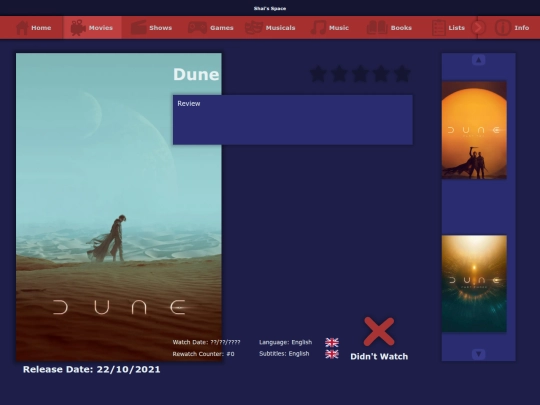Click the Shai's Space window title

coord(270,8)
